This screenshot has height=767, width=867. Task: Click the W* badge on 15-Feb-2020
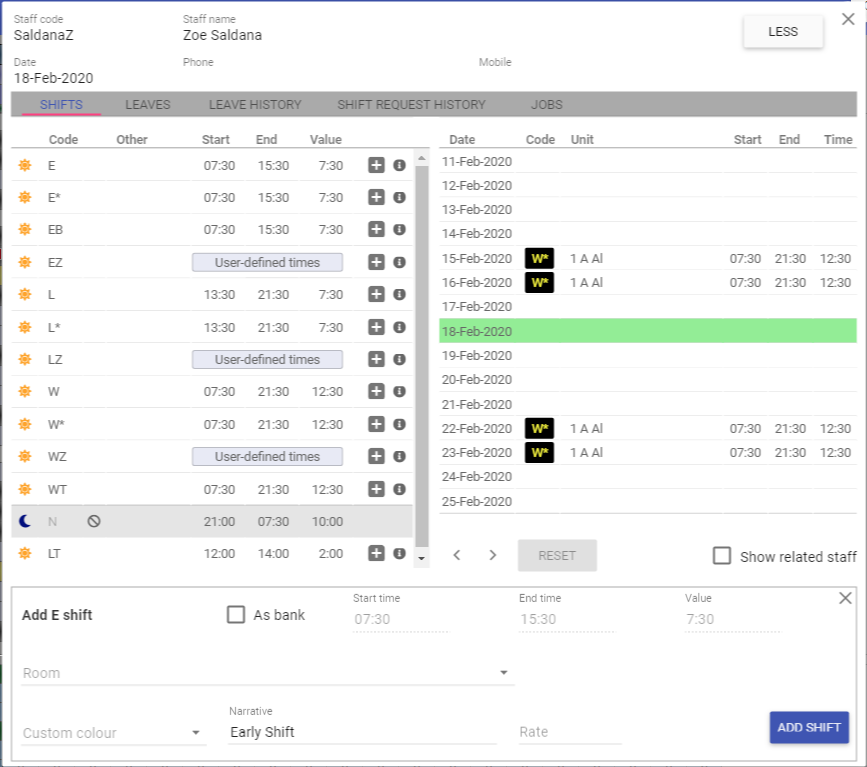pyautogui.click(x=540, y=258)
